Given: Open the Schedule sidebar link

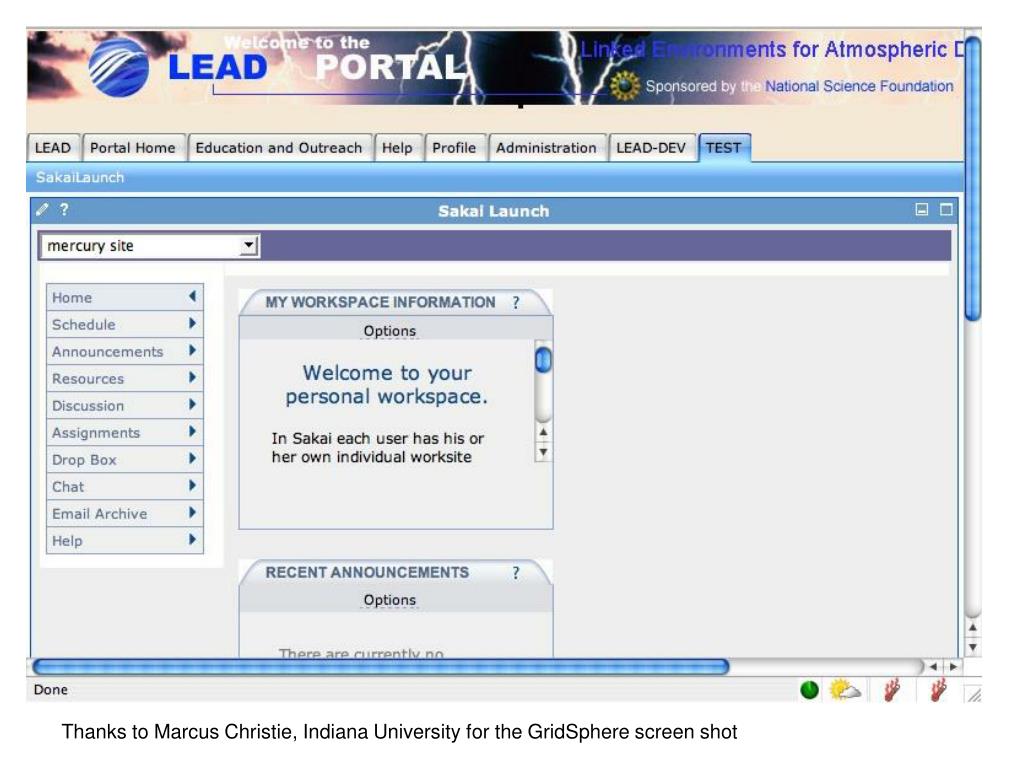Looking at the screenshot, I should click(84, 325).
